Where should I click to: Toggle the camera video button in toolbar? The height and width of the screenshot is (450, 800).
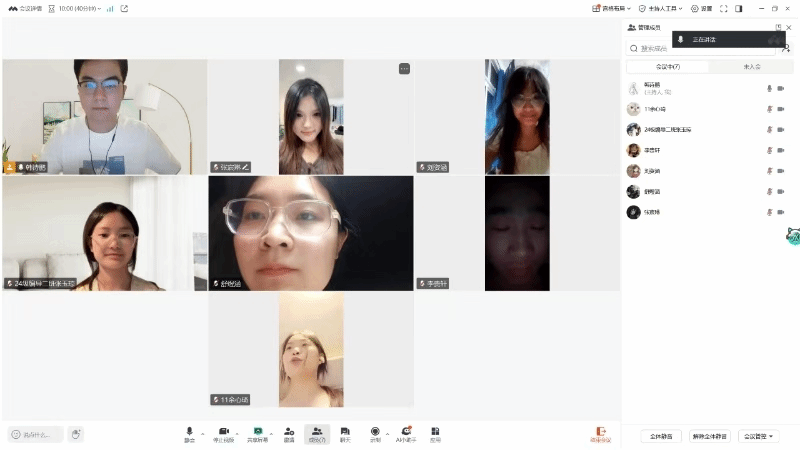(224, 432)
